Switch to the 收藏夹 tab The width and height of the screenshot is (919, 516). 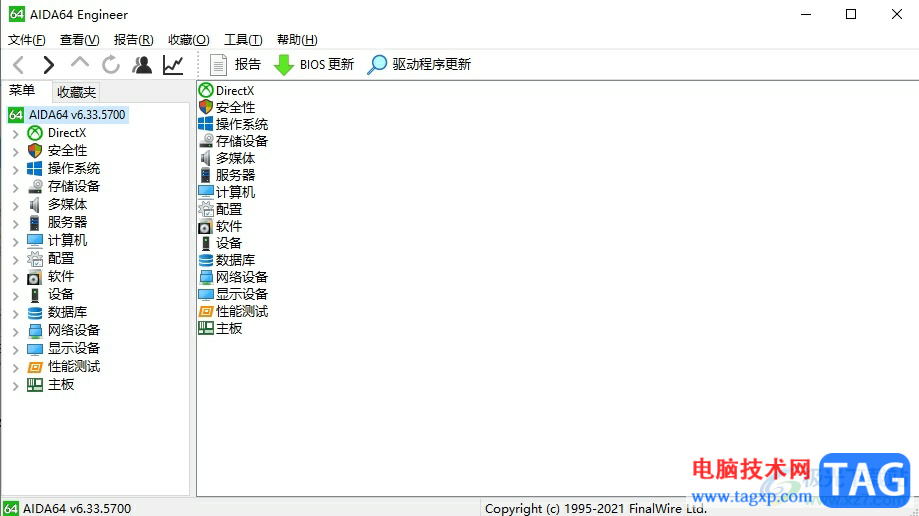coord(76,92)
